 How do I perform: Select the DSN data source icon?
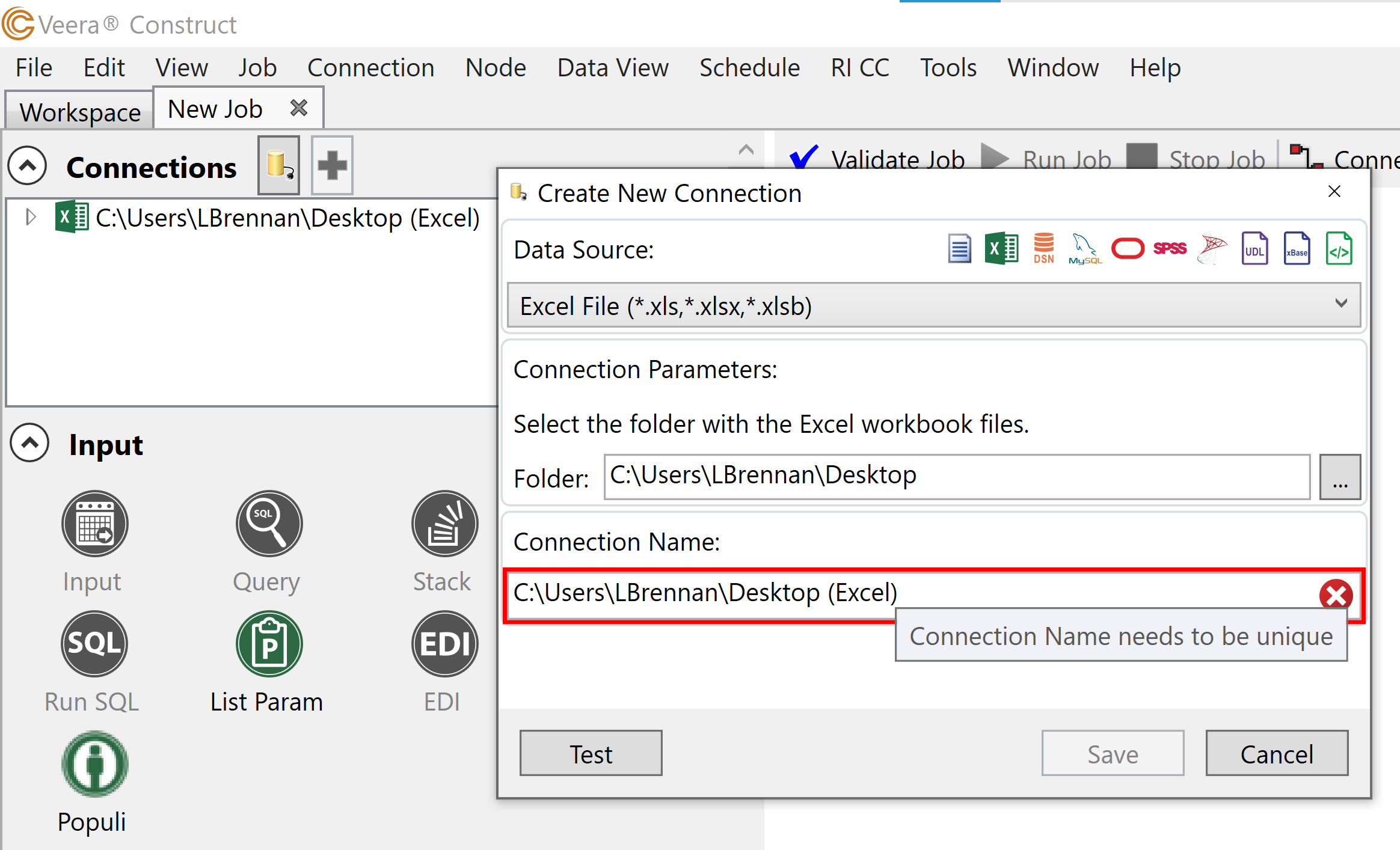[x=1043, y=248]
